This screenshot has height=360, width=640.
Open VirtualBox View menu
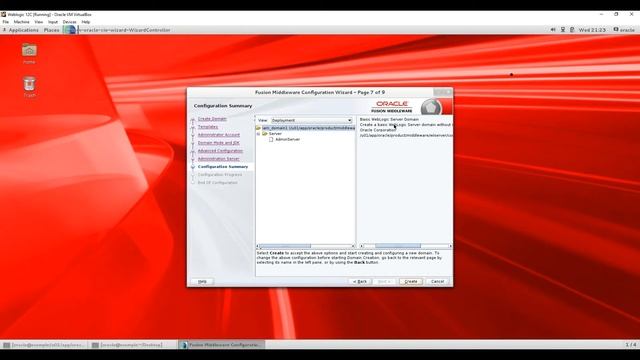pos(39,22)
